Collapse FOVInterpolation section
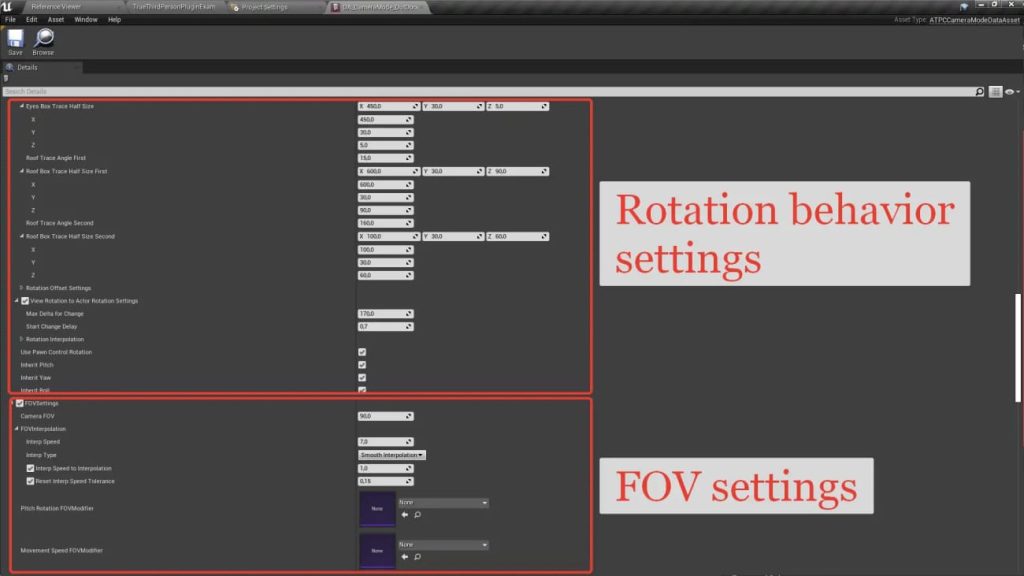 (x=16, y=429)
